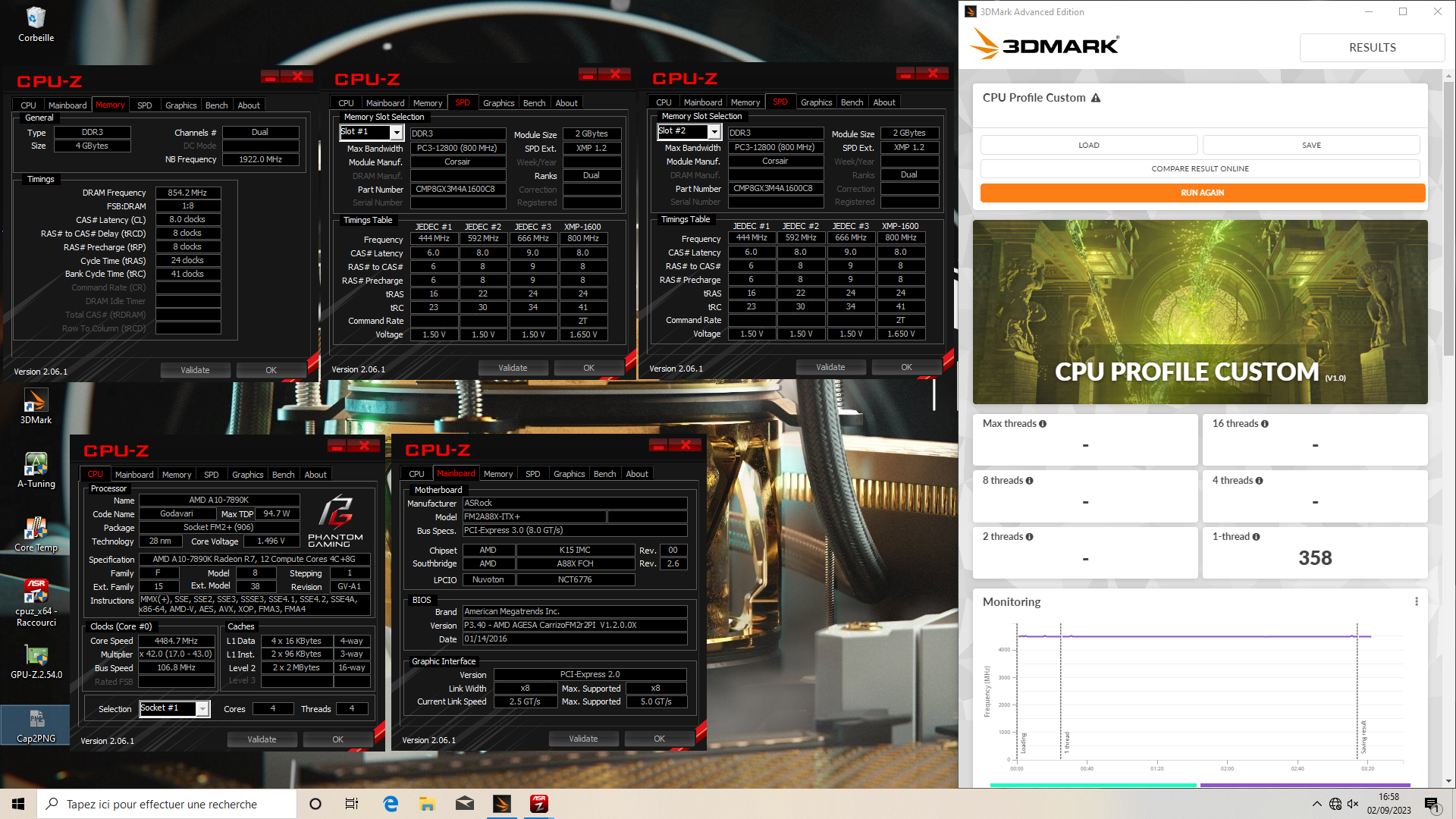Viewport: 1456px width, 819px height.
Task: Click the DRAM Frequency value 854.2 MHz
Action: coord(188,193)
